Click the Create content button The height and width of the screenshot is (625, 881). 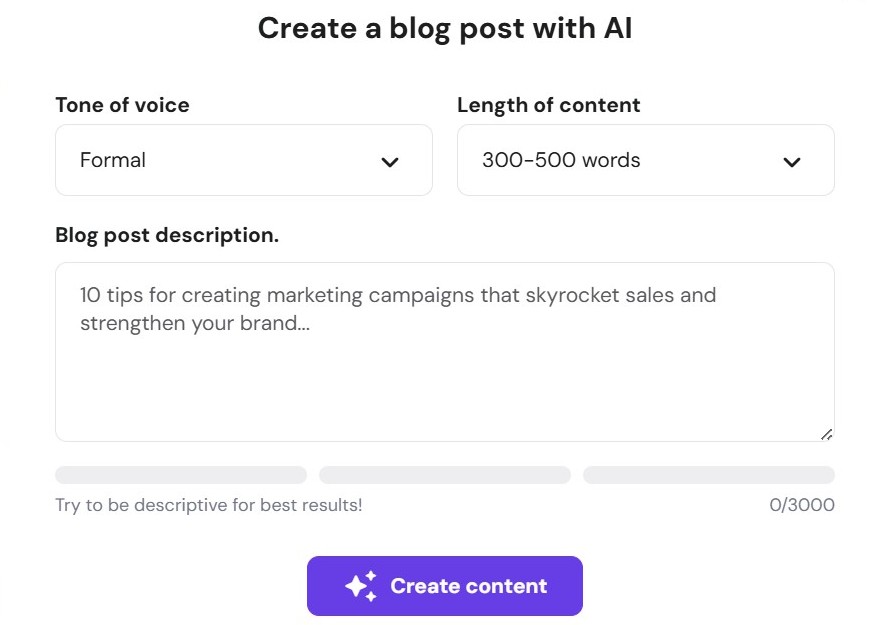(x=445, y=585)
